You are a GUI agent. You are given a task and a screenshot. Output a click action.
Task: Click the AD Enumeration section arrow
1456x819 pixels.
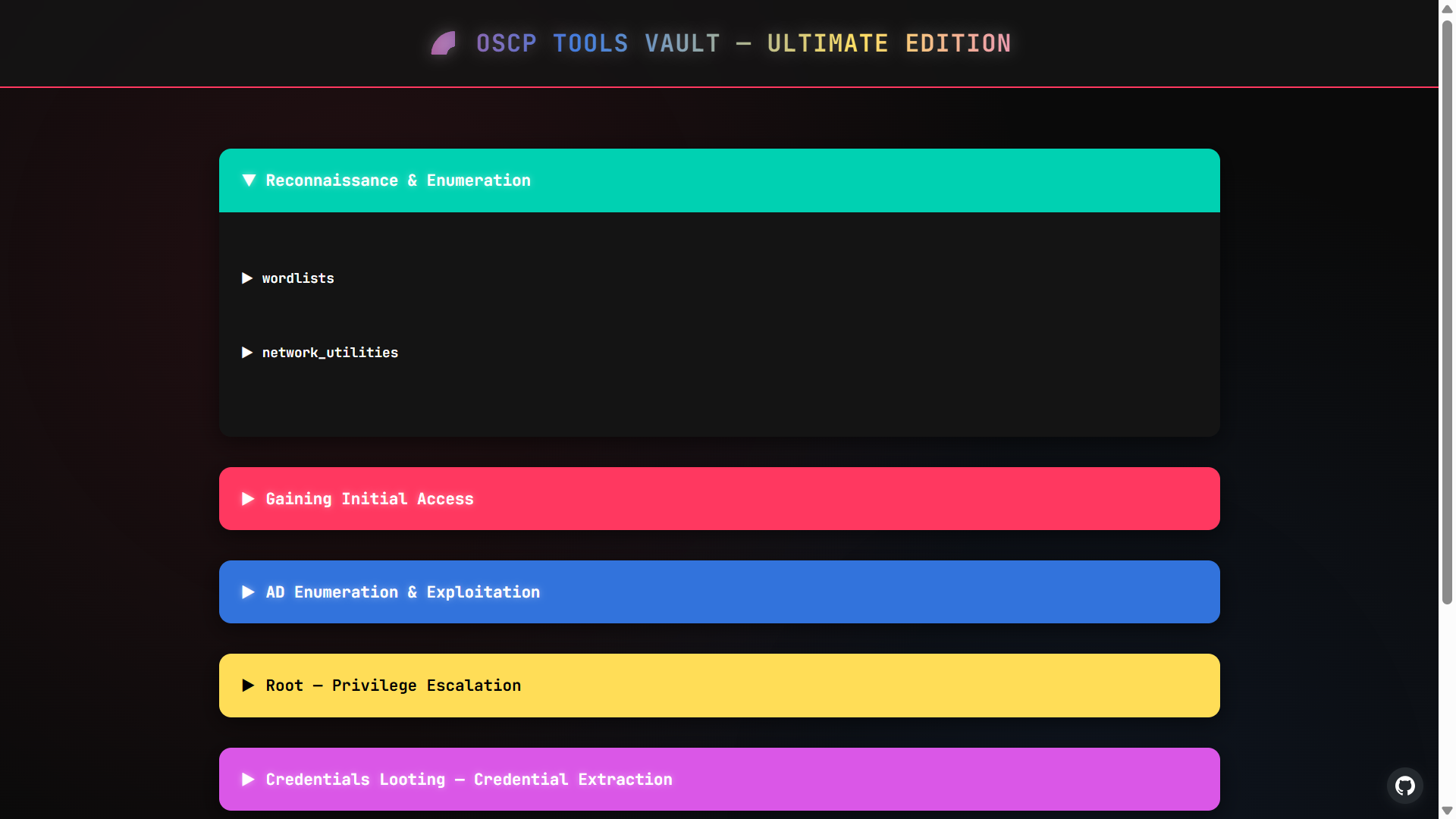pos(248,592)
